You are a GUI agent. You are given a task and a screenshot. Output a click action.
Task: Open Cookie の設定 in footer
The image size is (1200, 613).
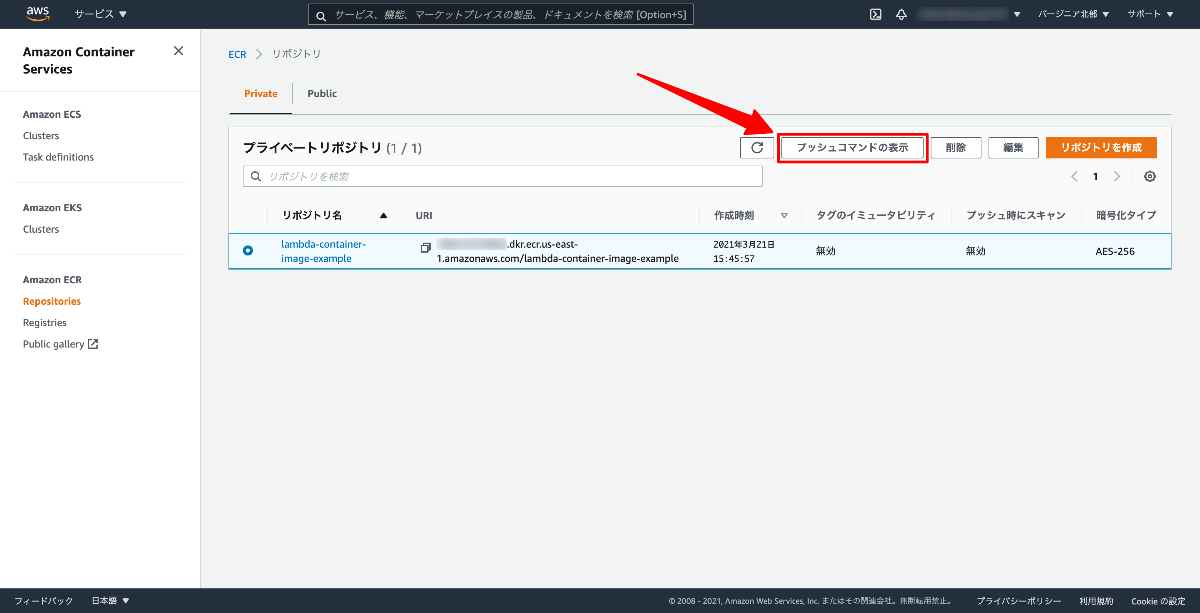click(1158, 601)
